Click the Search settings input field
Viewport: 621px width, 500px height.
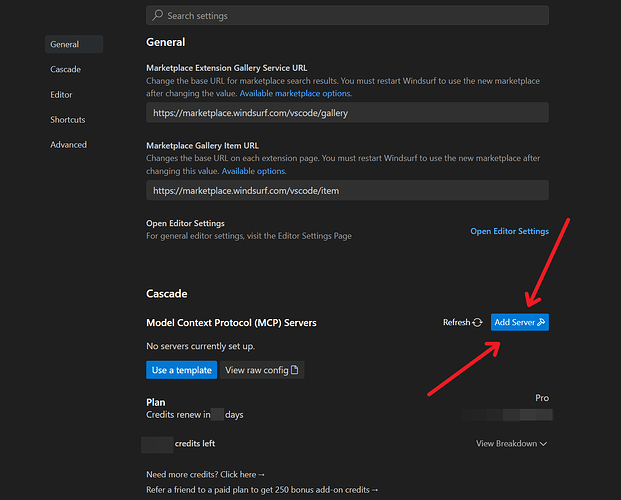347,15
